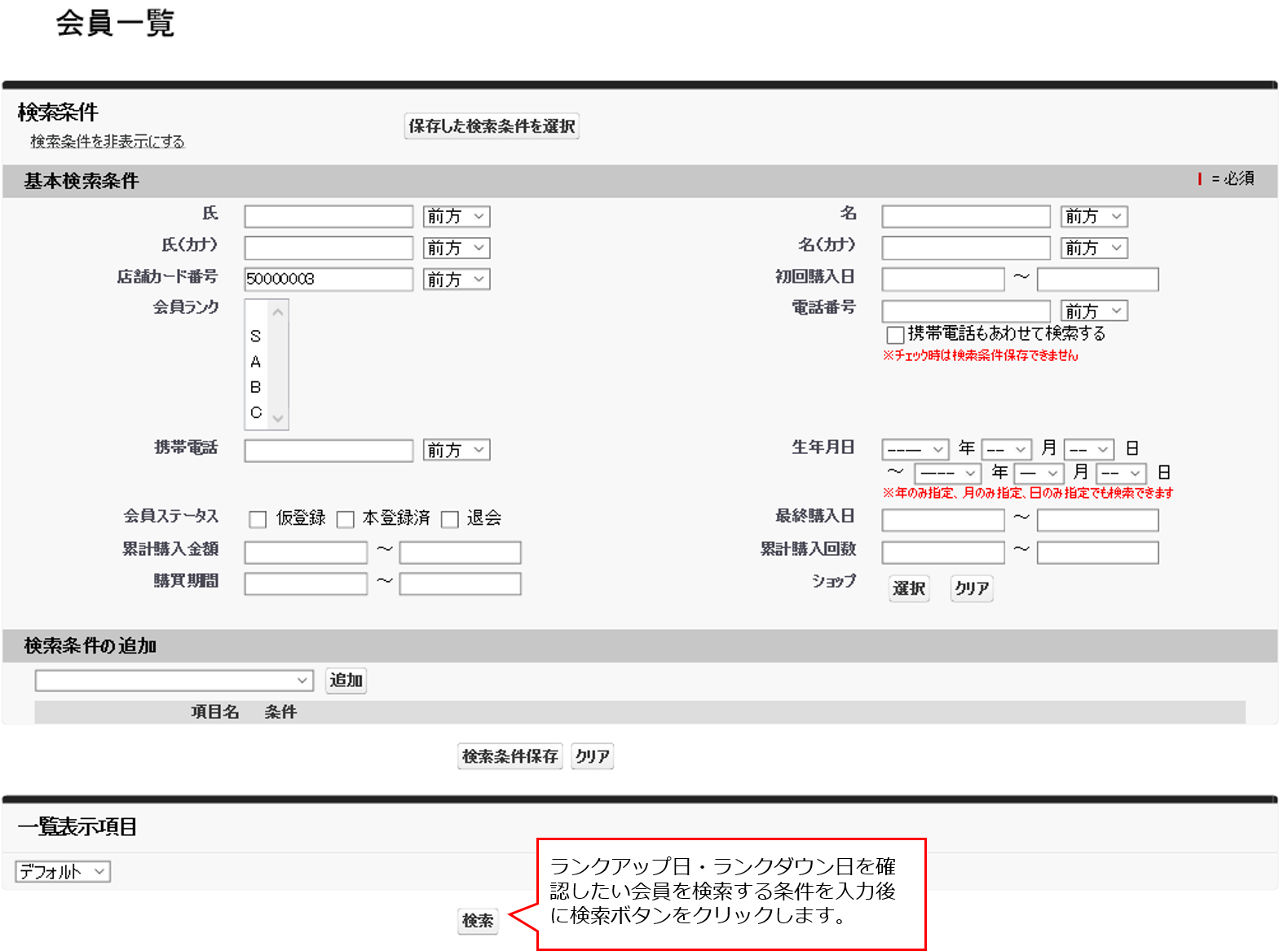Click the 検索条件保存 button
1288x951 pixels.
(509, 756)
